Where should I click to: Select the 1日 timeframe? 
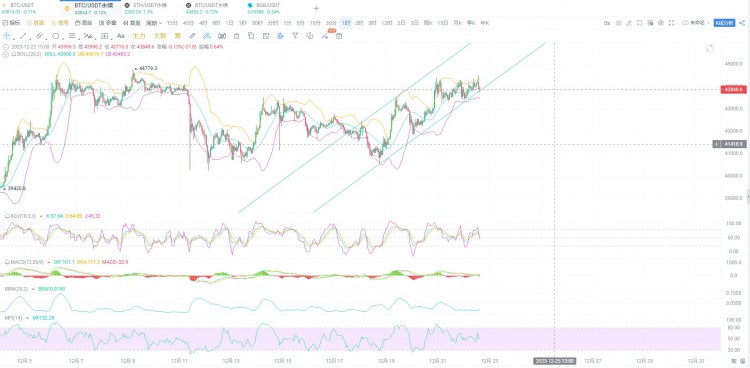[230, 23]
